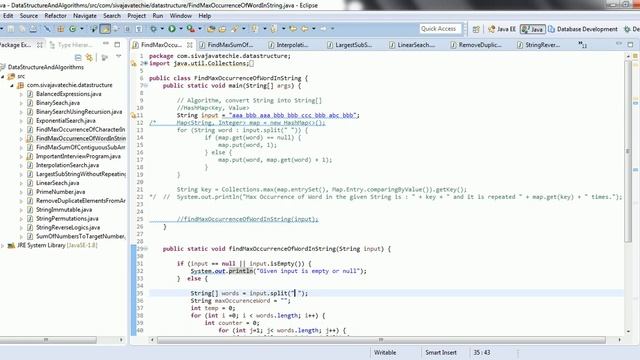Select PrimeNumber.java file

point(60,192)
